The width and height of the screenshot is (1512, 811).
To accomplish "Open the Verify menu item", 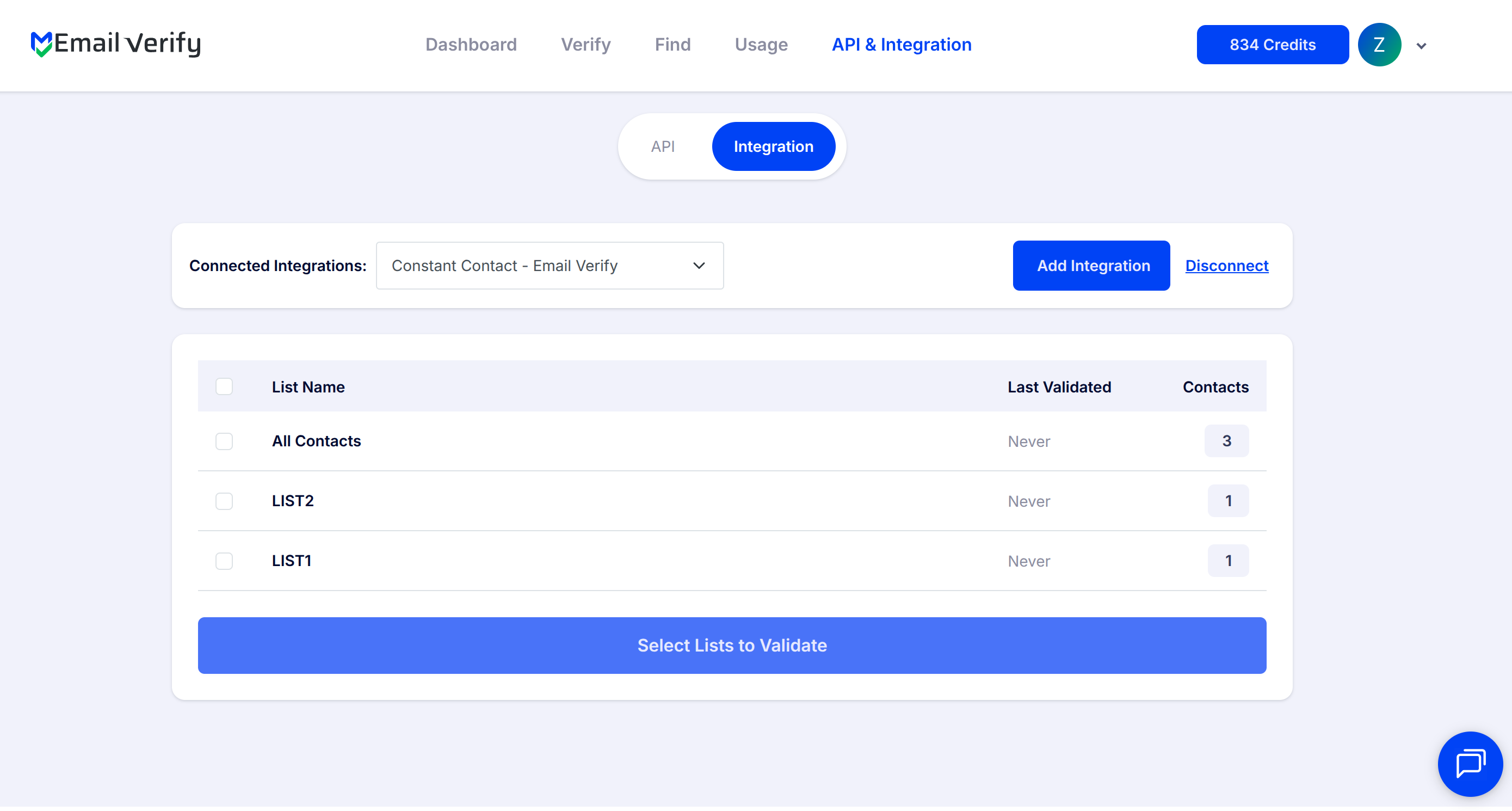I will 585,45.
